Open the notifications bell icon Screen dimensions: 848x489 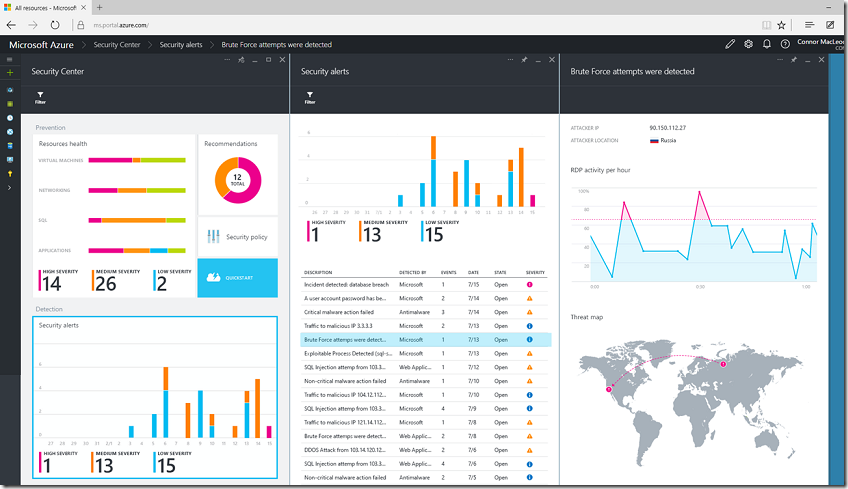[767, 45]
